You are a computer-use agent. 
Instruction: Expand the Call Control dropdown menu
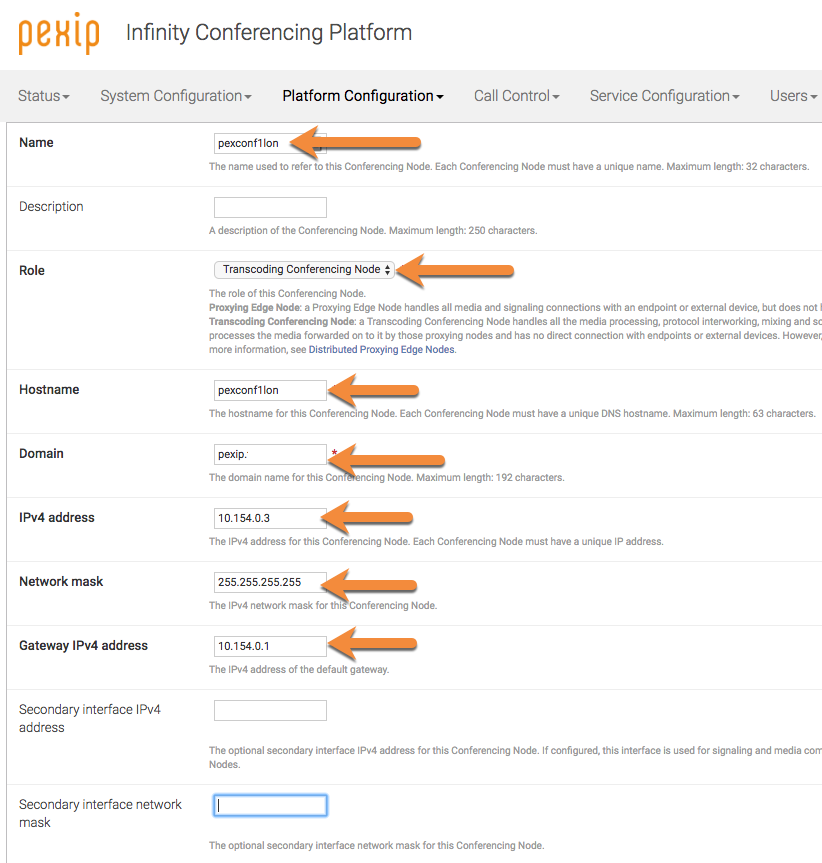(x=516, y=96)
